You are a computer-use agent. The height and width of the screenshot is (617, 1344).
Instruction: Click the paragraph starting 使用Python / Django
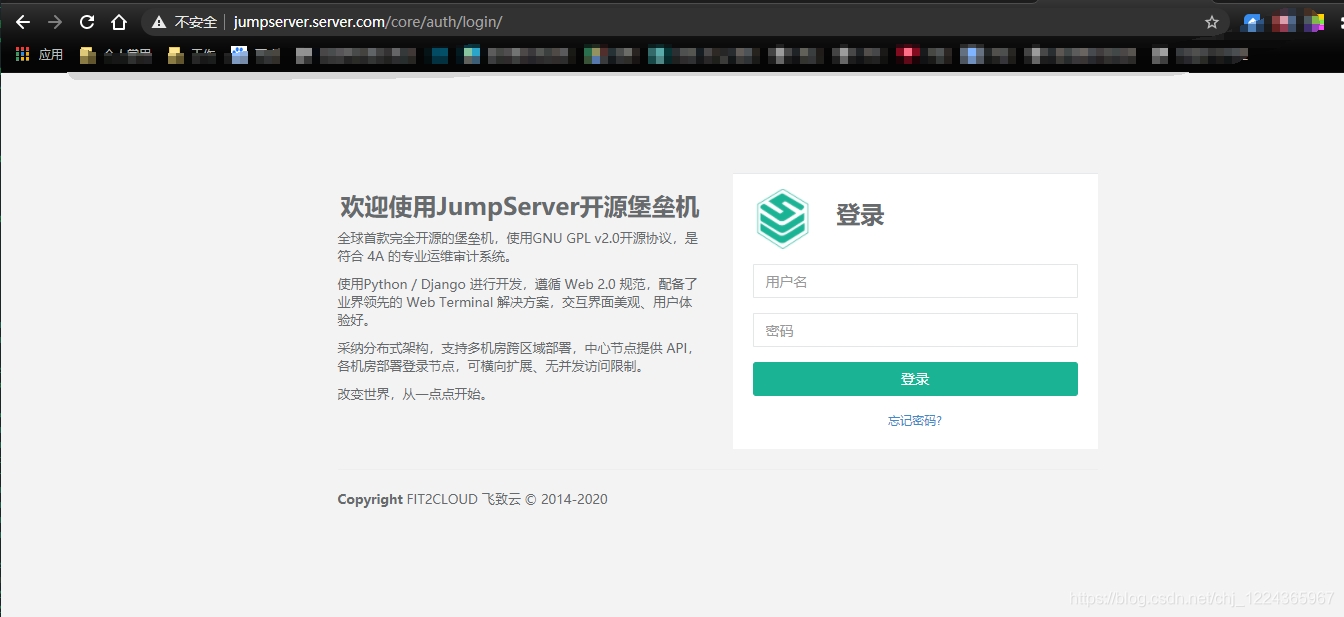pos(517,302)
